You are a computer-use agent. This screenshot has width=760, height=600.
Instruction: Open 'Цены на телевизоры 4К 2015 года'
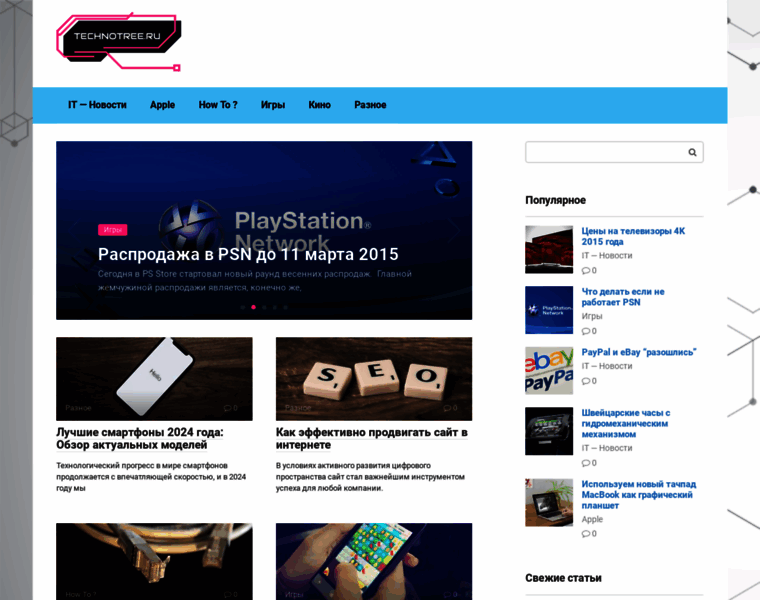(633, 237)
